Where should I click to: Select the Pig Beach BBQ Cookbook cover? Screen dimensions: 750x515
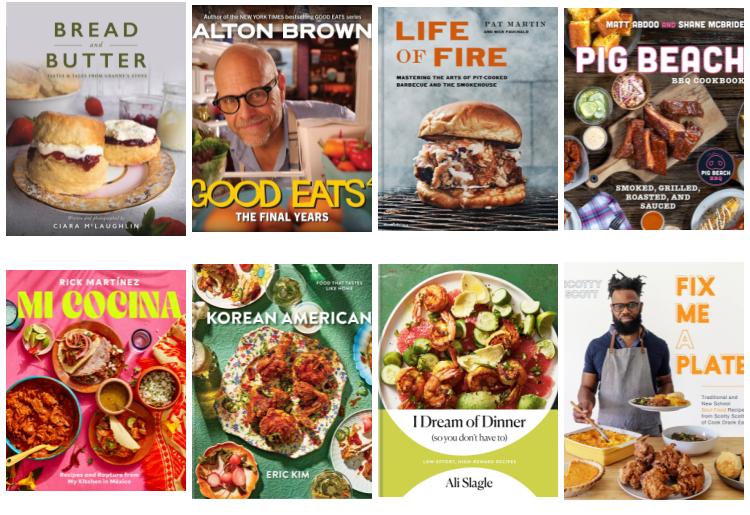[x=654, y=119]
